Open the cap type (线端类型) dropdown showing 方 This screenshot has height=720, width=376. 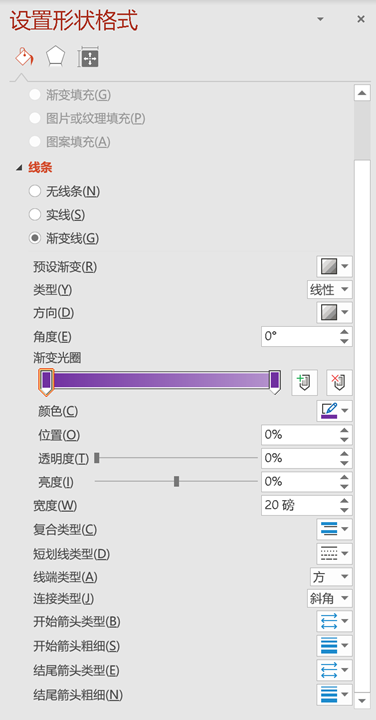coord(331,577)
